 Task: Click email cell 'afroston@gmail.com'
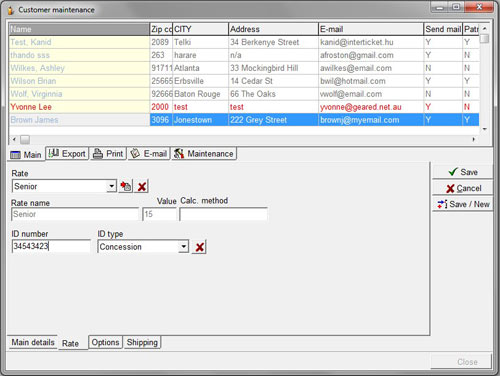pos(371,55)
